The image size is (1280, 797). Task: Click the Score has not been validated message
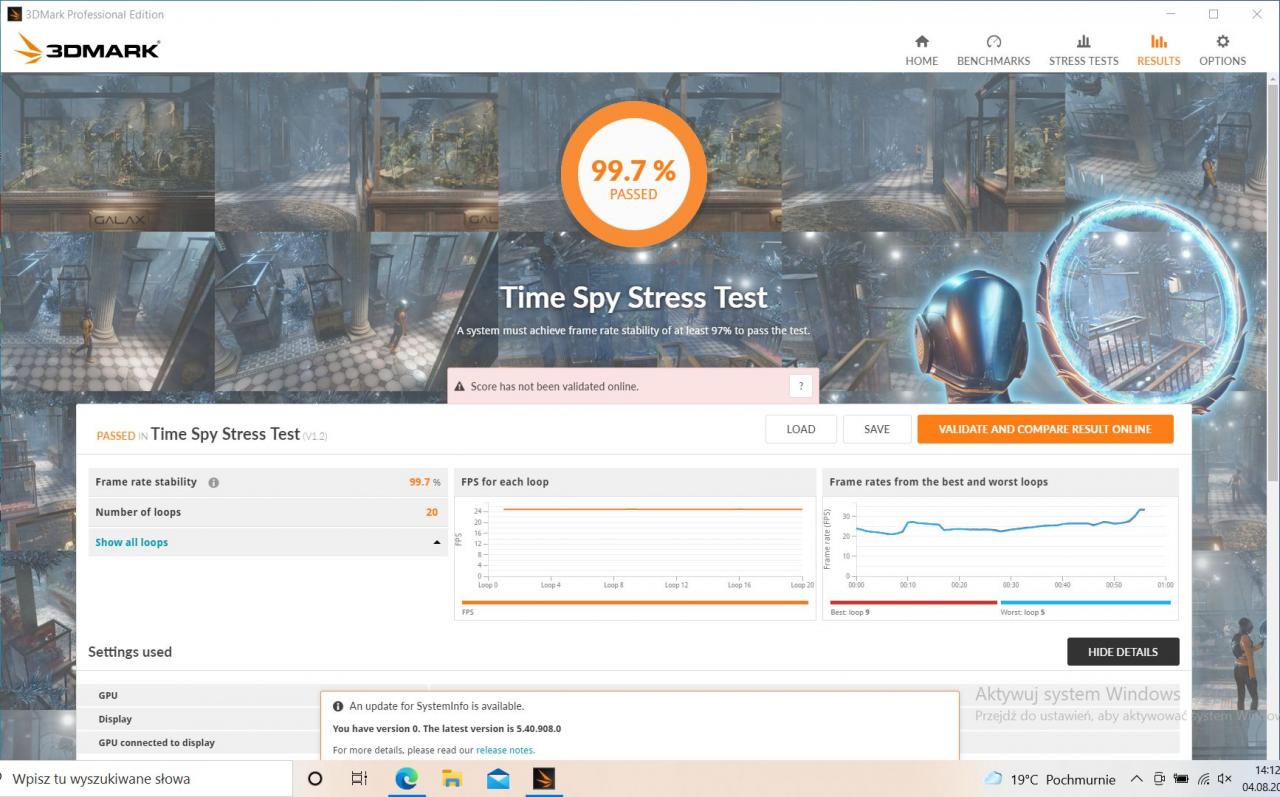click(554, 387)
